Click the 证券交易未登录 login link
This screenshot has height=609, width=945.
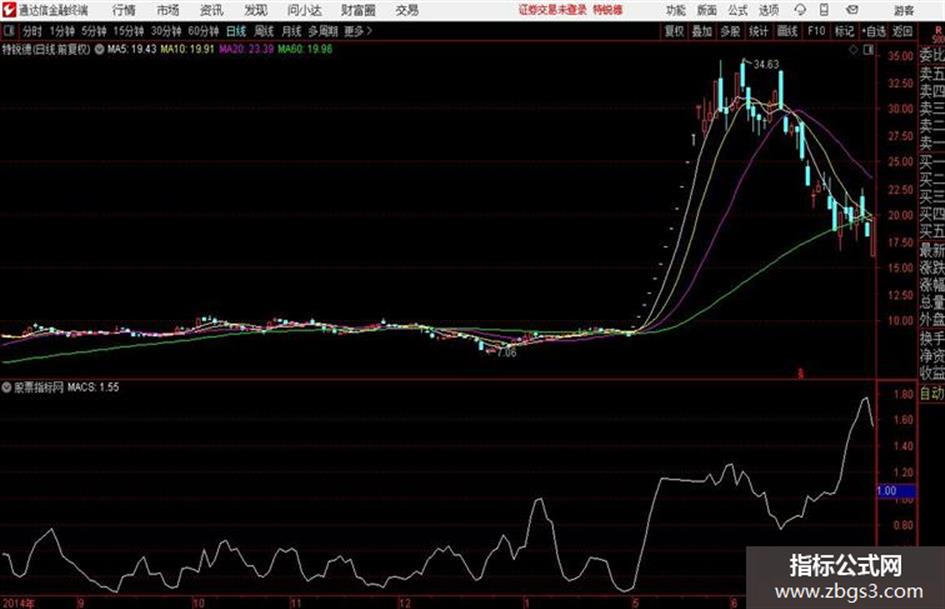pos(553,10)
